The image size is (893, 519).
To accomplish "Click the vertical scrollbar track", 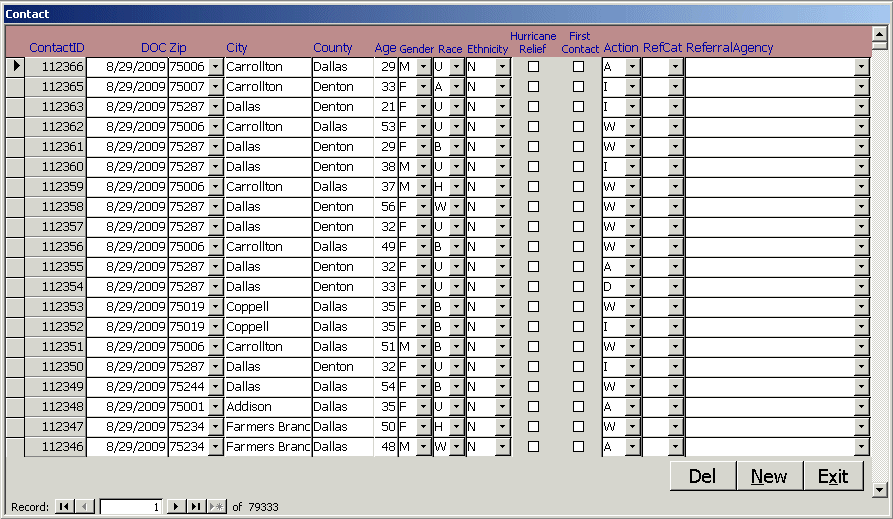I will [x=879, y=265].
